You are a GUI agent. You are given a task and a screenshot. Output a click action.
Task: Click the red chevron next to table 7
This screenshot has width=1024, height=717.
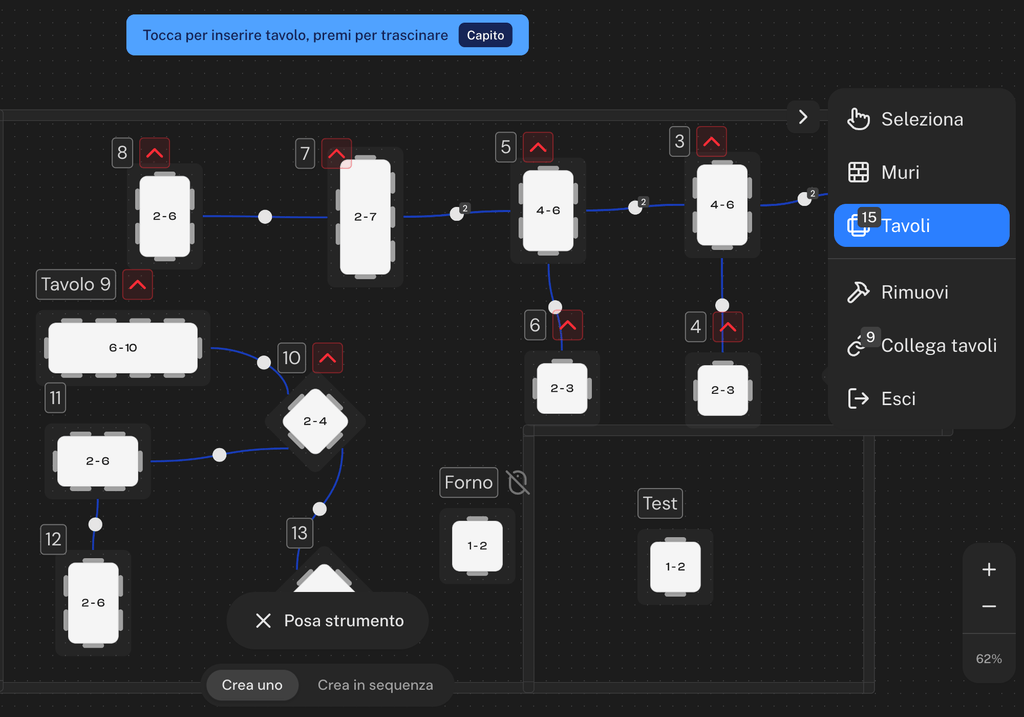pos(336,153)
